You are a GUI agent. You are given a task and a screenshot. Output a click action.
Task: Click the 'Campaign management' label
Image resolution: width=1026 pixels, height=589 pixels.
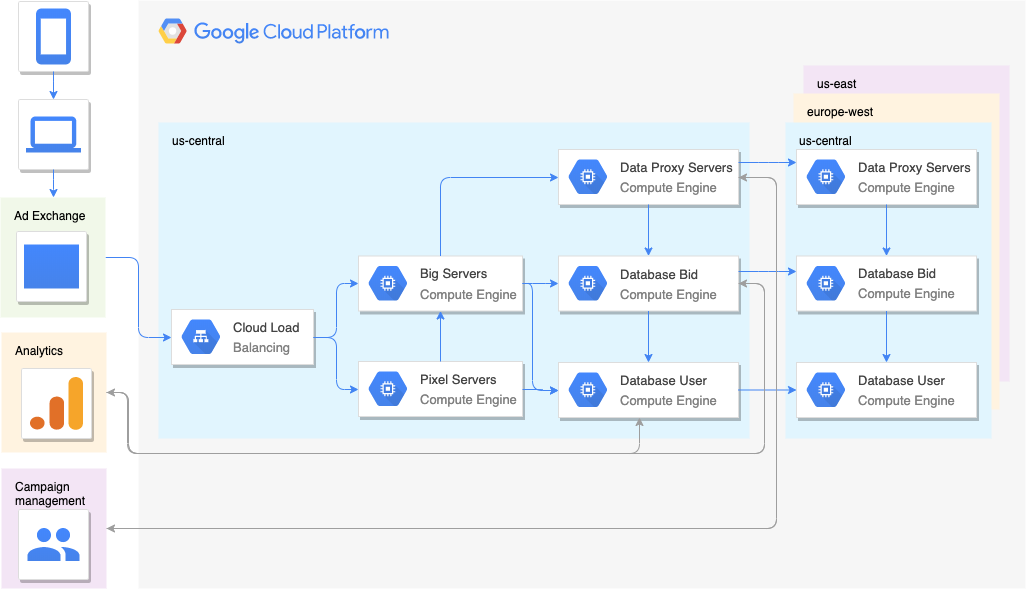click(50, 493)
